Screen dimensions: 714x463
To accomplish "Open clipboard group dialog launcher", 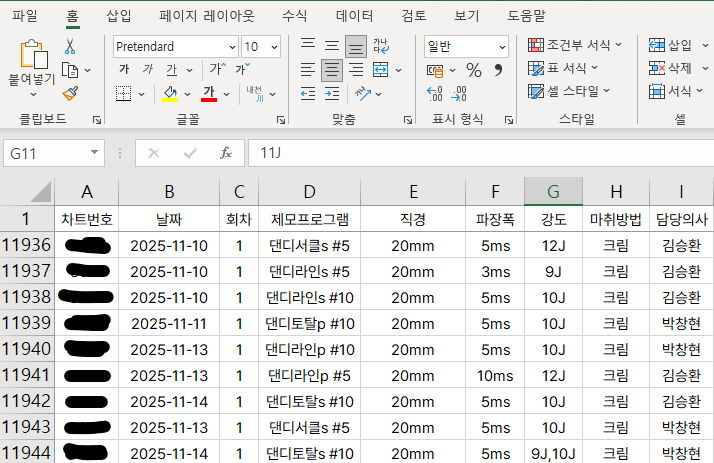I will point(97,120).
